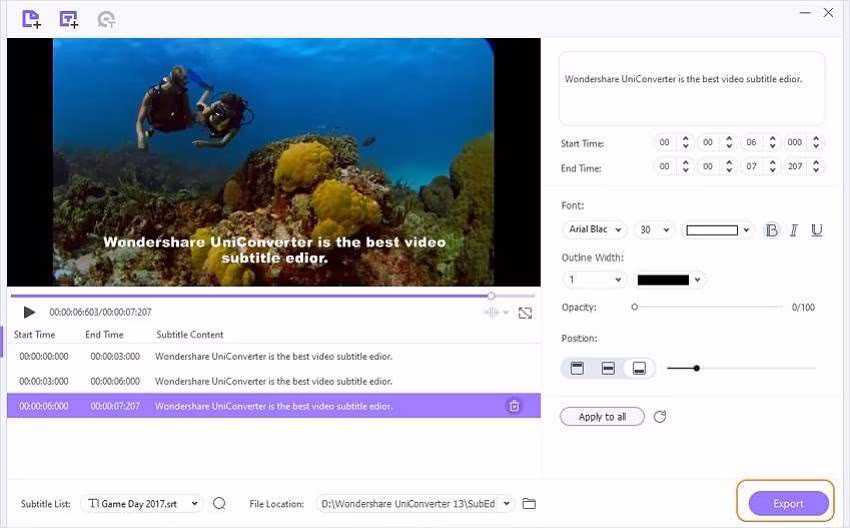850x528 pixels.
Task: Open the font color dropdown arrow
Action: [x=746, y=230]
